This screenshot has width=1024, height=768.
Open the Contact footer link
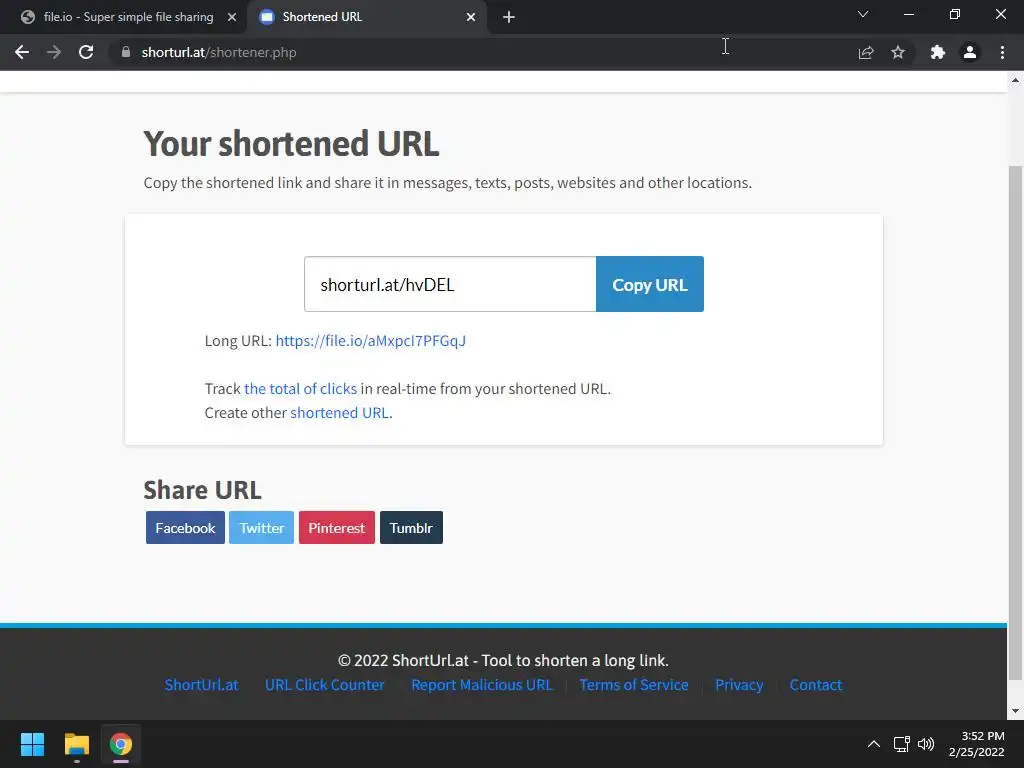(816, 684)
